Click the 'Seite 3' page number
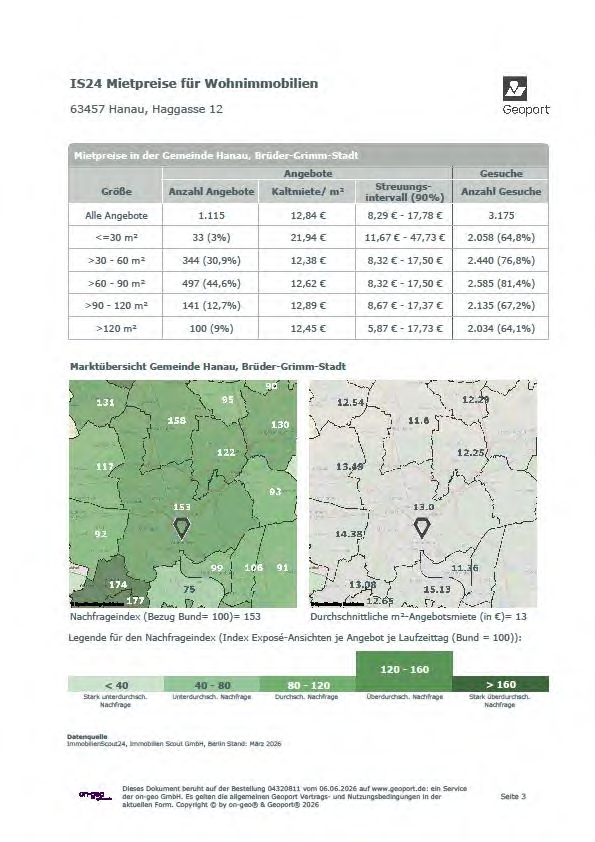Viewport: 595px width, 842px height. click(x=513, y=796)
